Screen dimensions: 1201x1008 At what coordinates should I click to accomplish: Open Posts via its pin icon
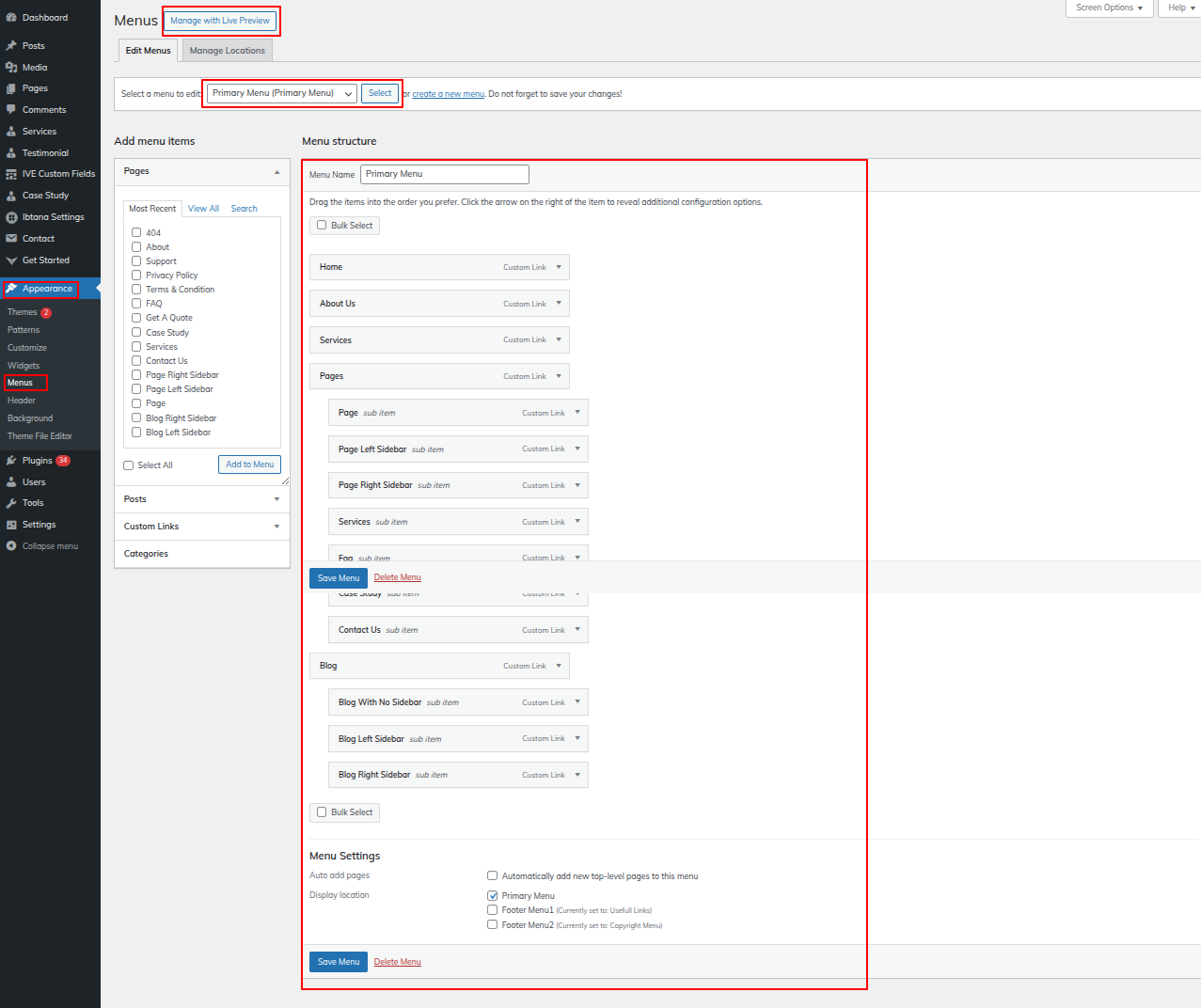[x=11, y=46]
